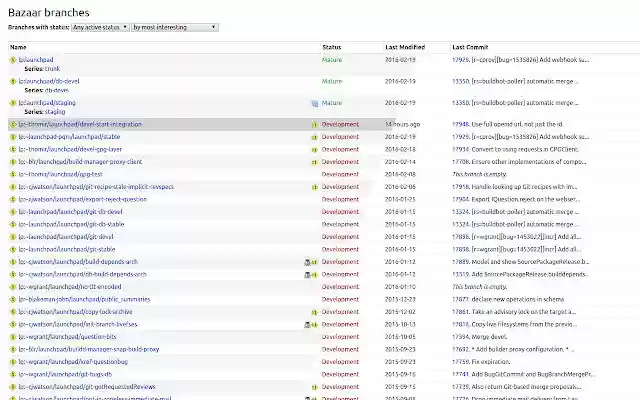This screenshot has width=640, height=400.
Task: Click branch icon beside wgrant question-bits branch
Action: 13,337
